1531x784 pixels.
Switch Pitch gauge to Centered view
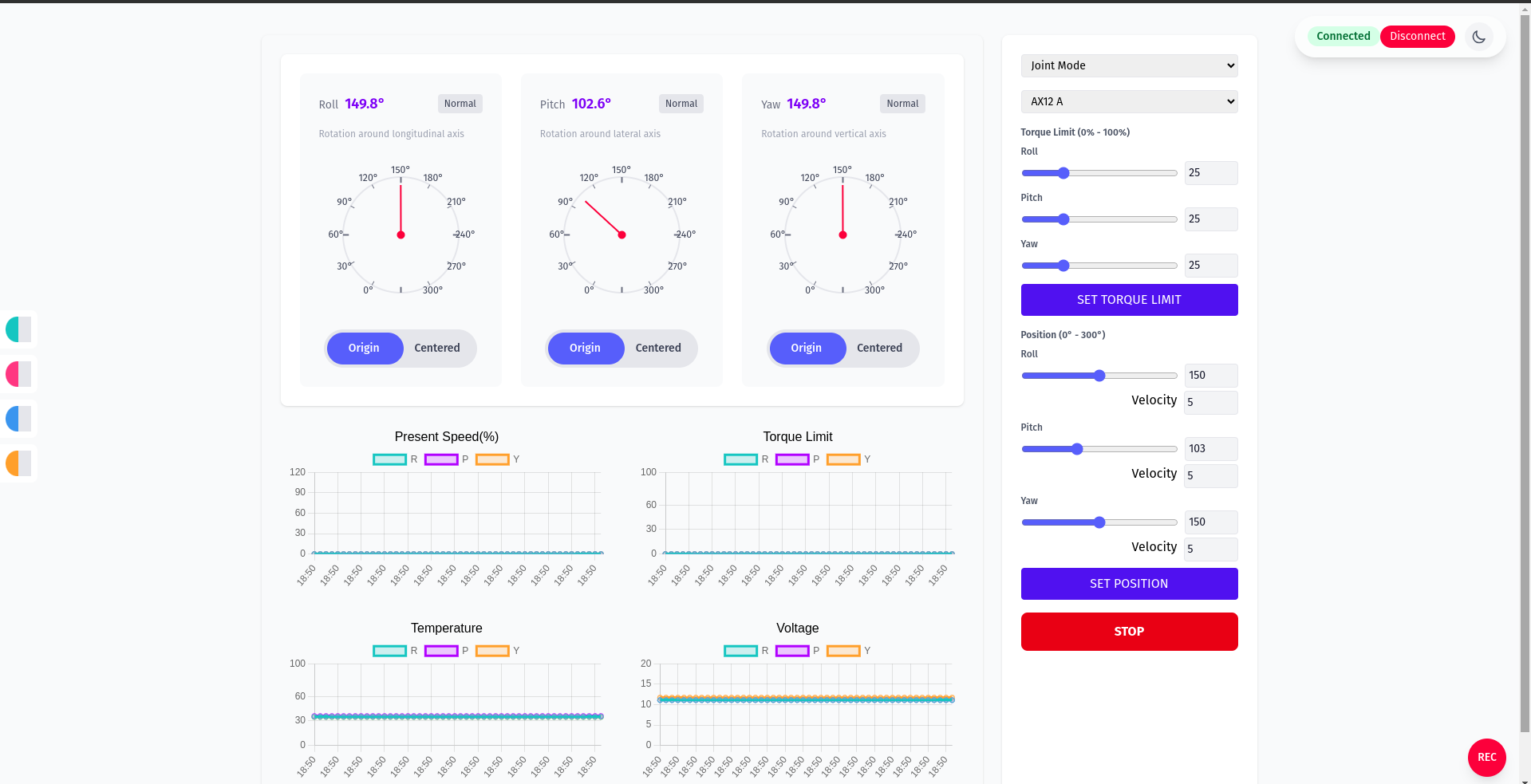tap(658, 348)
